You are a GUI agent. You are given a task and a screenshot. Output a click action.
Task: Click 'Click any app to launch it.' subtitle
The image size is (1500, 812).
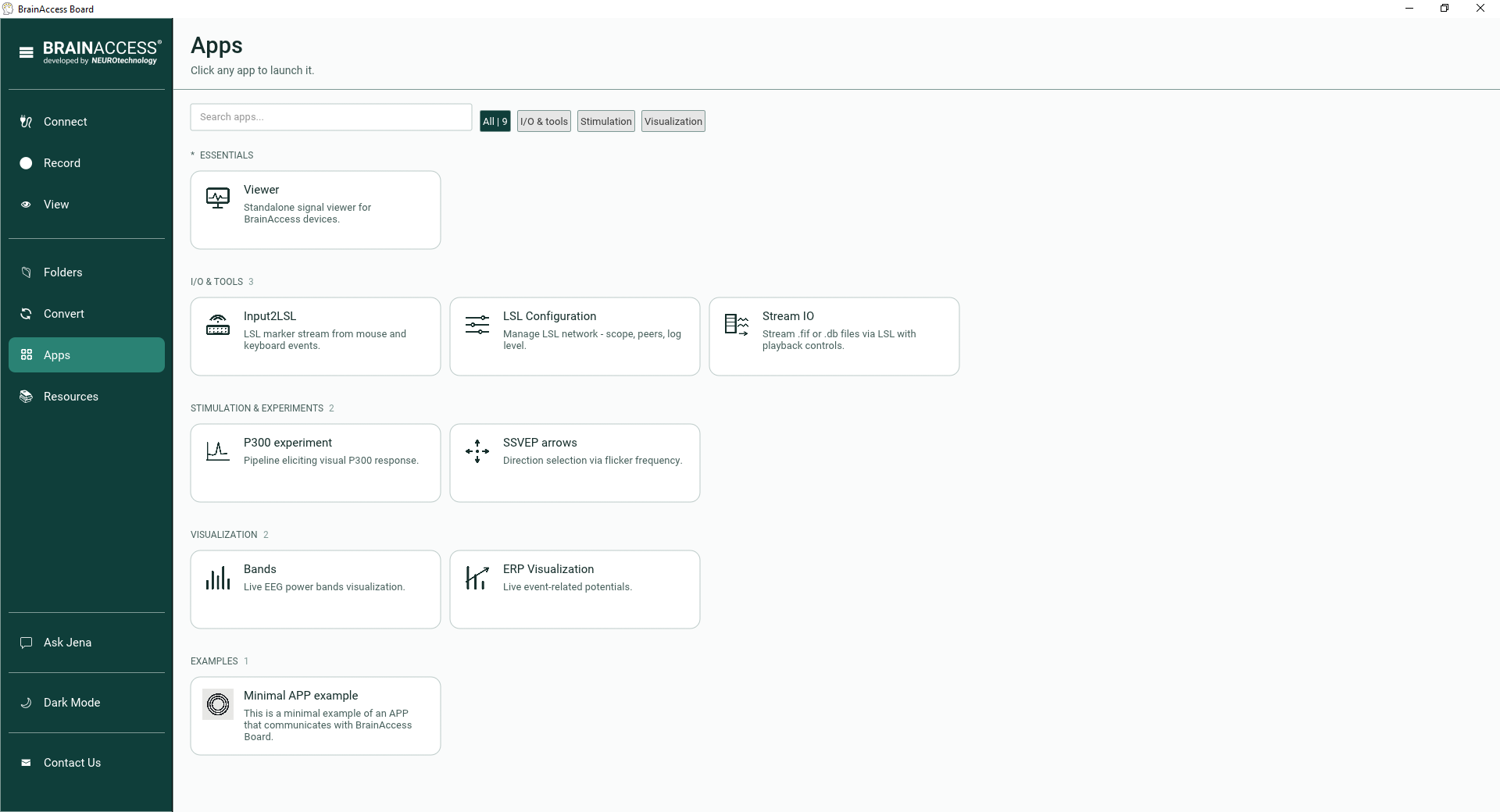click(x=252, y=70)
